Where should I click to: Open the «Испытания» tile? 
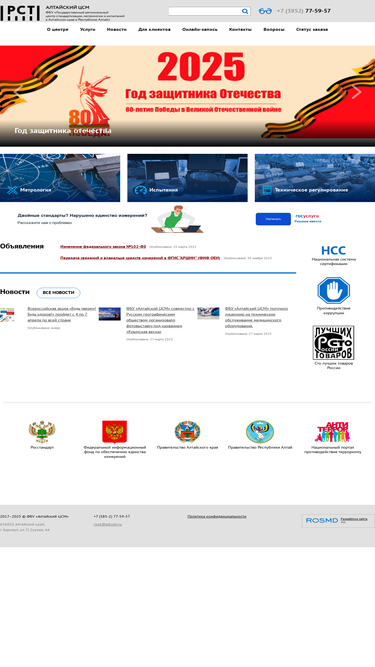(188, 178)
